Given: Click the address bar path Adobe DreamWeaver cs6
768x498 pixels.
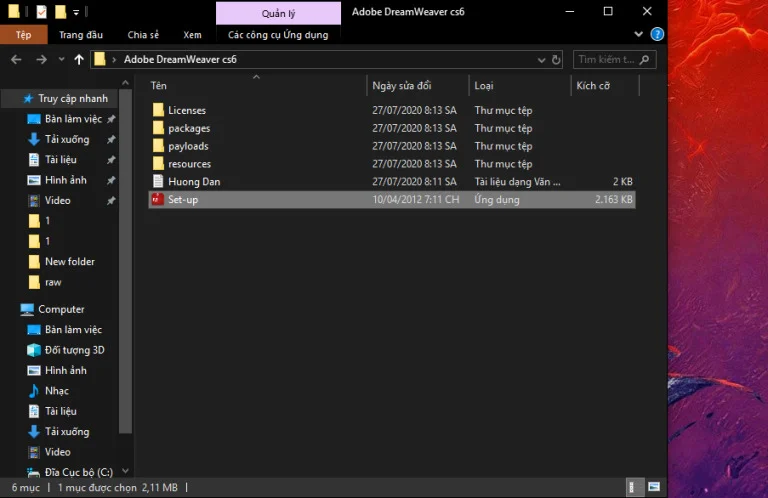Looking at the screenshot, I should [x=180, y=60].
